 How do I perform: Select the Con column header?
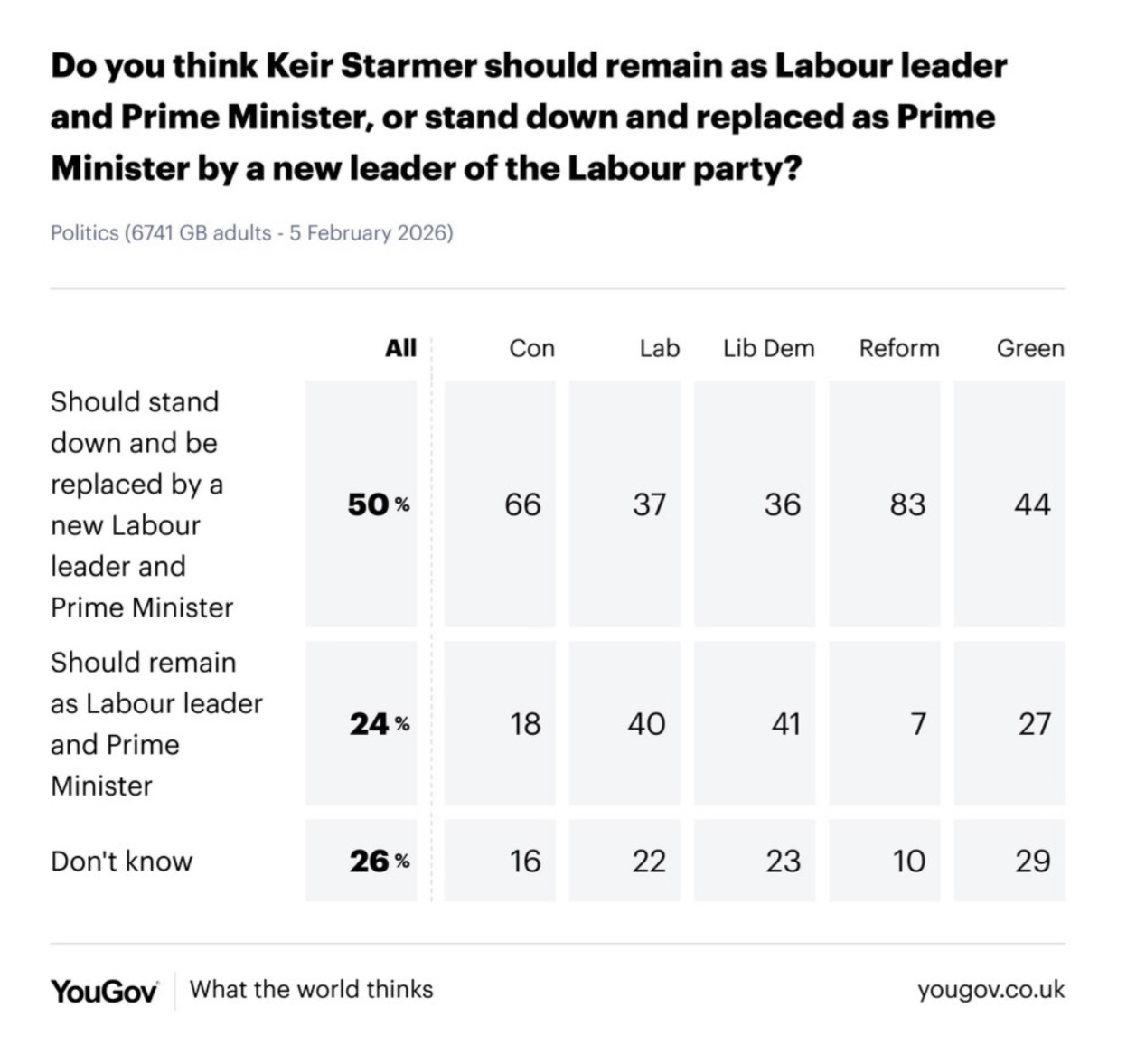[x=531, y=348]
